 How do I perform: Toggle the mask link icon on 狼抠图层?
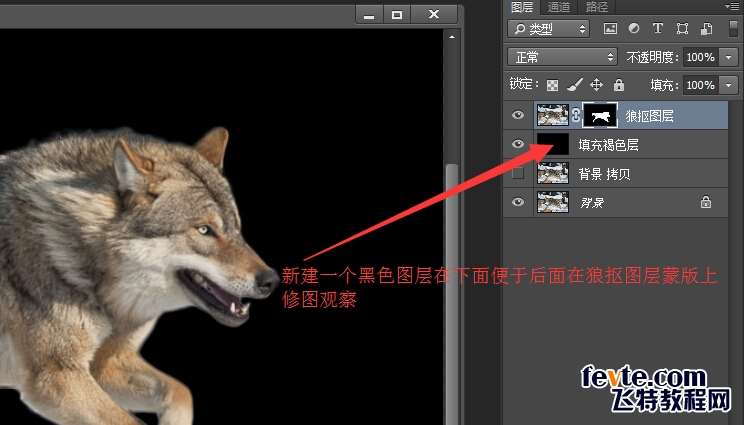(x=576, y=115)
